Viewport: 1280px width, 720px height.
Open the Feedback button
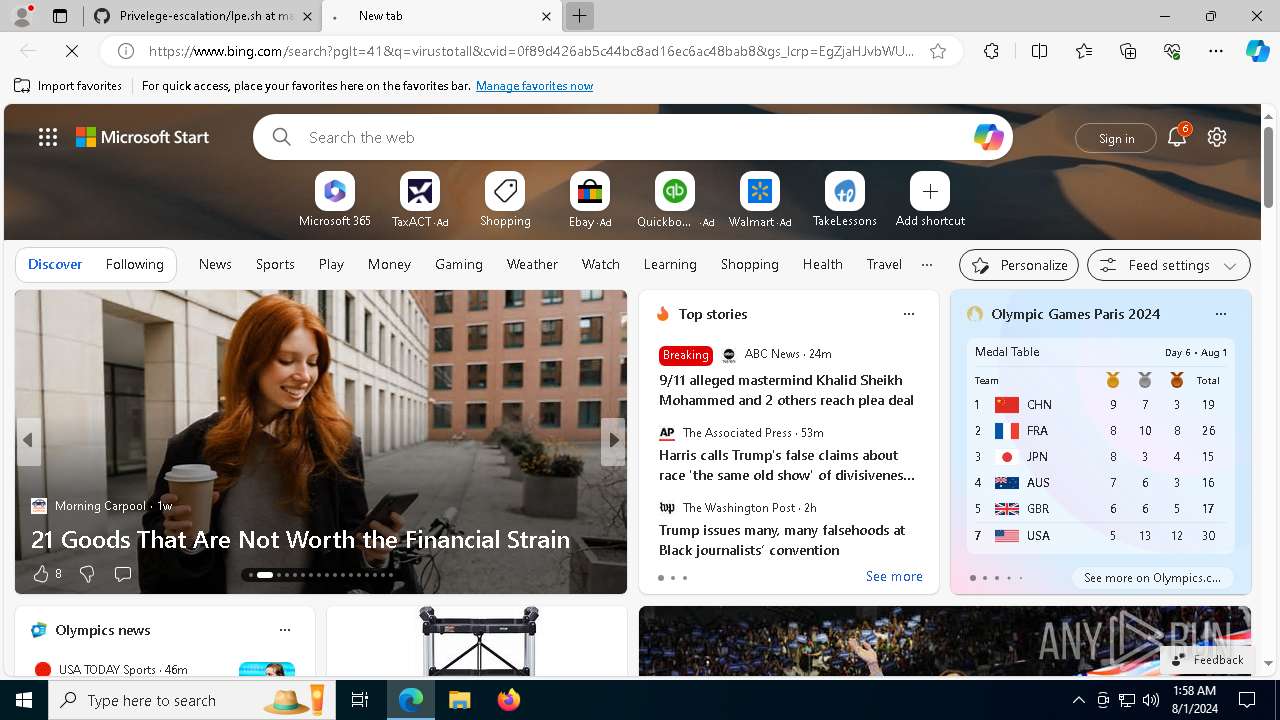pos(1208,660)
